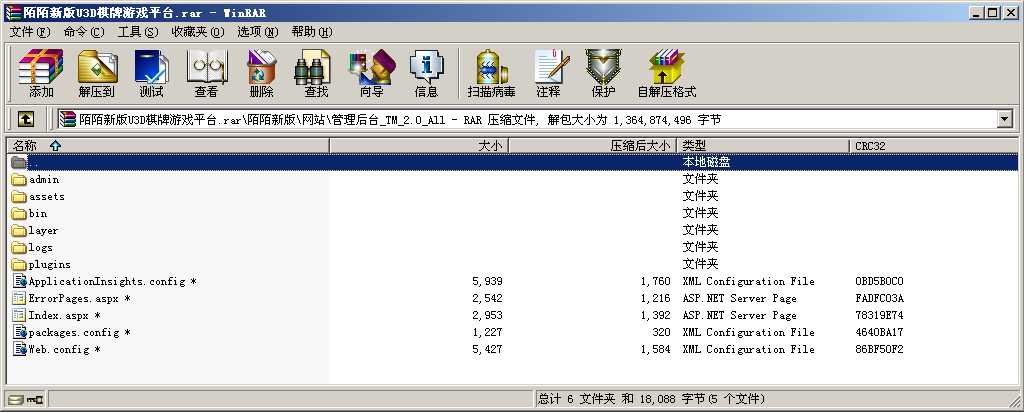Image resolution: width=1024 pixels, height=412 pixels.
Task: Select the parent '..' directory row
Action: [x=513, y=163]
